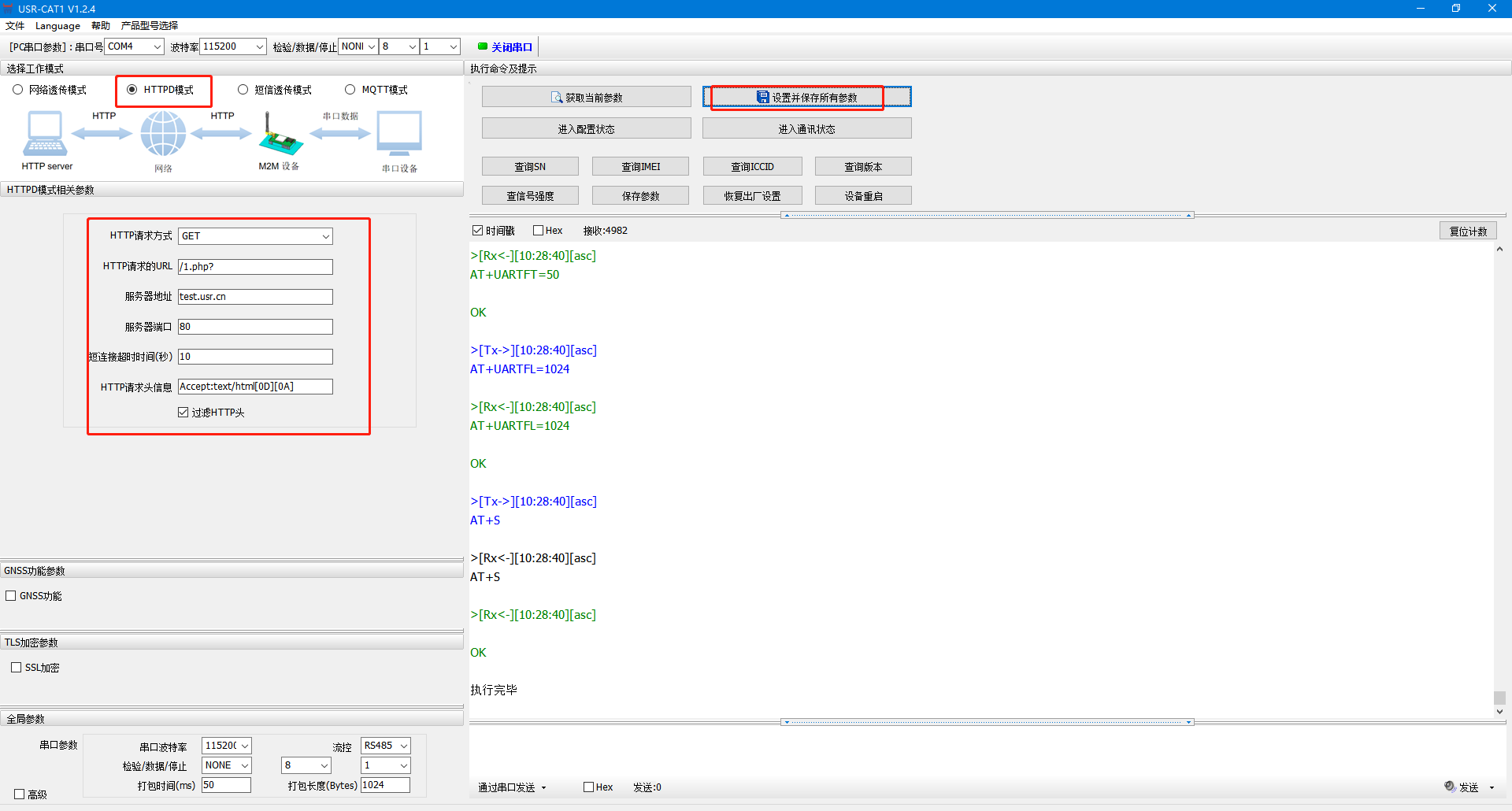Click the 查询IMEI button
Image resolution: width=1512 pixels, height=811 pixels.
640,167
